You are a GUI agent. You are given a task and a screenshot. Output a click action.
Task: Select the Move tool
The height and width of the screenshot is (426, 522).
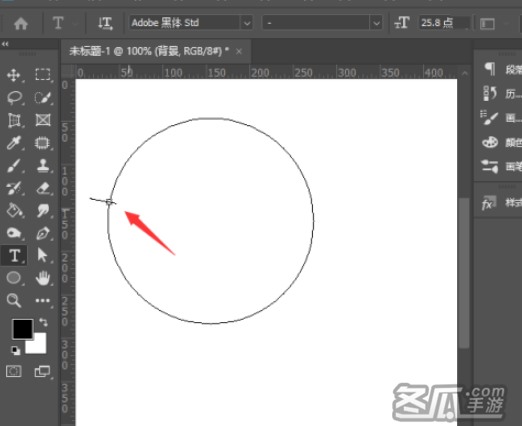coord(14,75)
